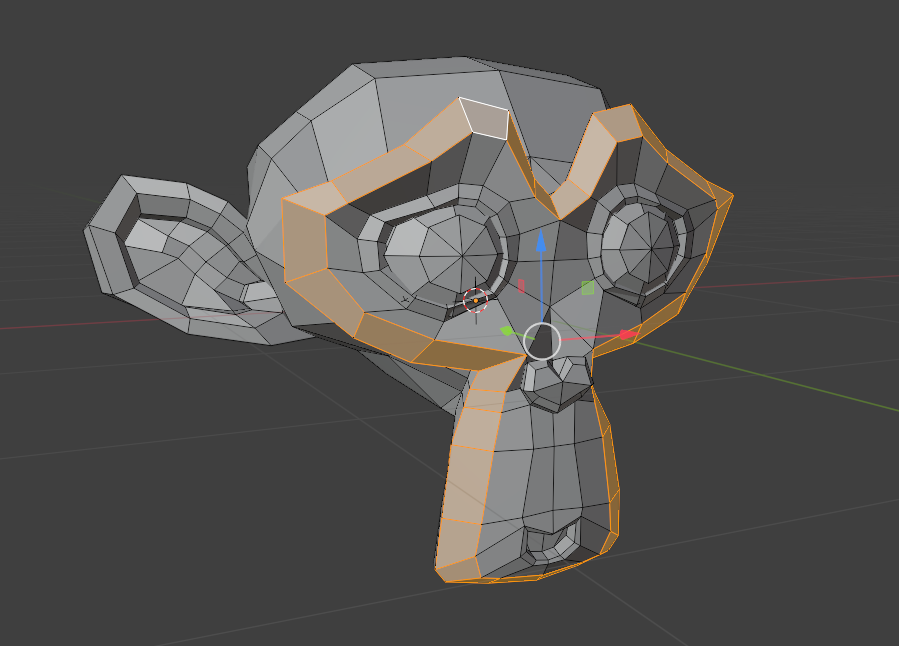Click the green square plane handle of gizmo
The width and height of the screenshot is (899, 646).
587,287
